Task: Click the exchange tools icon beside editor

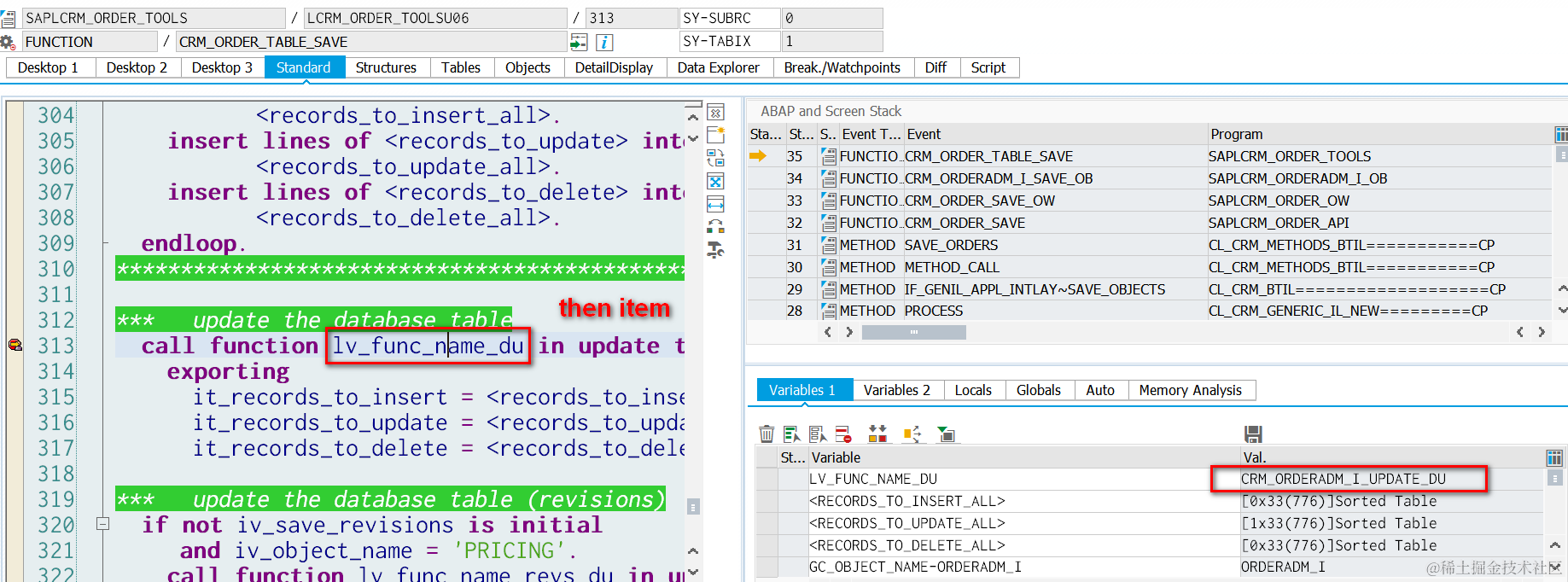Action: [x=716, y=227]
